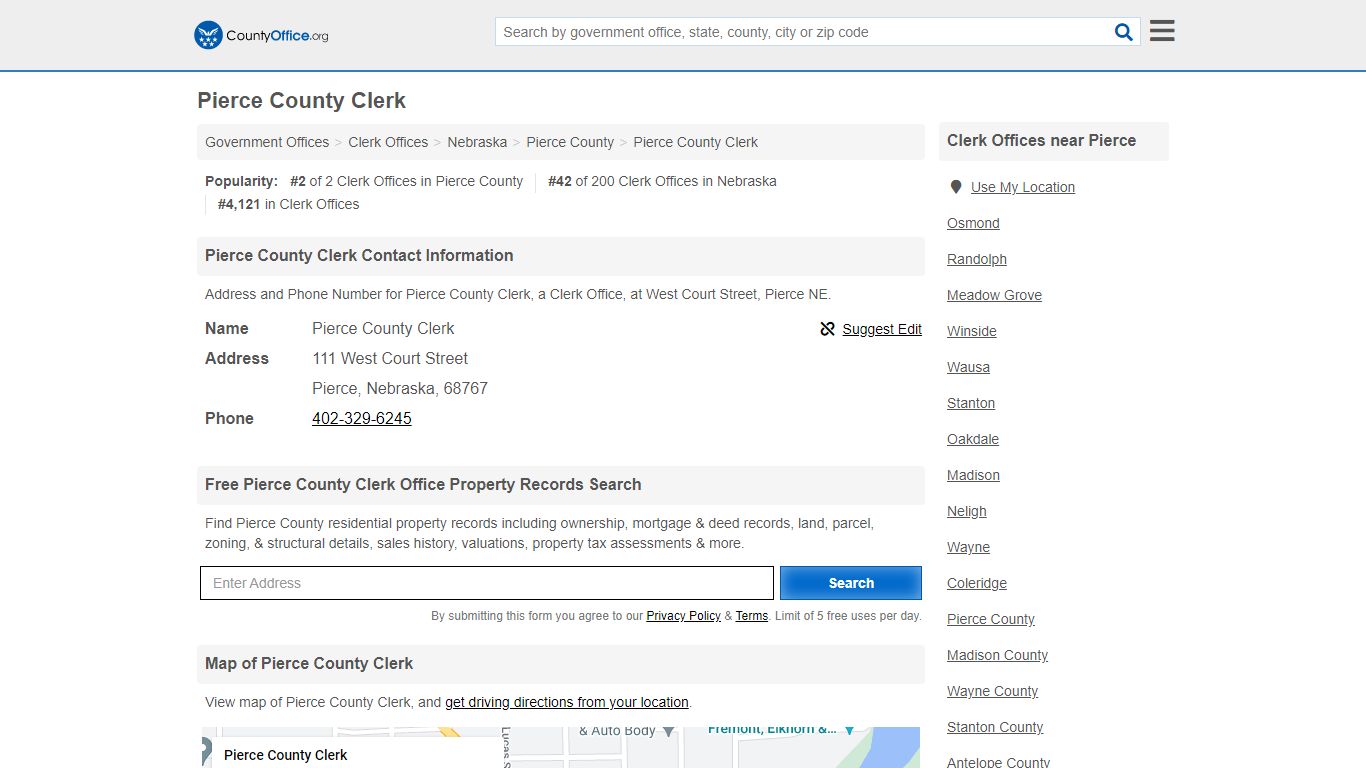Open Clerk Offices breadcrumb
The image size is (1366, 768).
(388, 142)
